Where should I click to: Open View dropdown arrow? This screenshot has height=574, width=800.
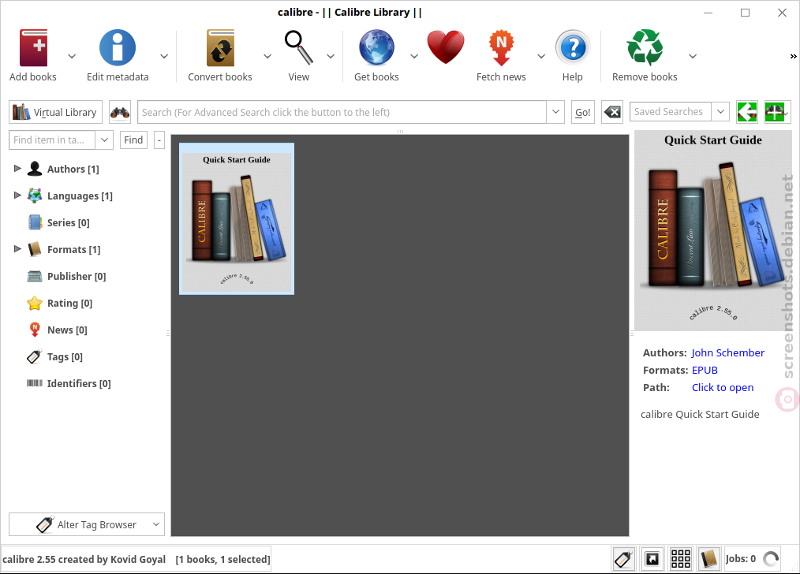tap(331, 56)
